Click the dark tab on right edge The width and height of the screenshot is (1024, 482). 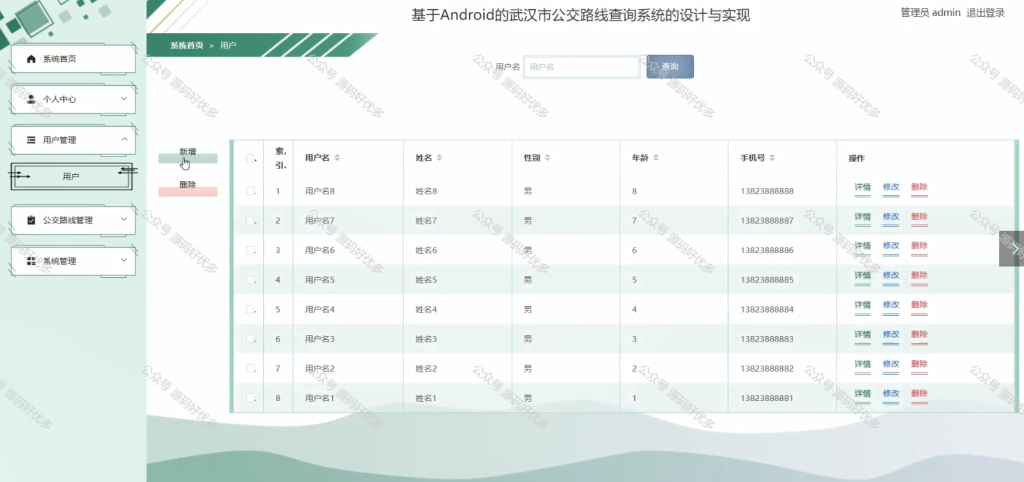(x=1012, y=249)
